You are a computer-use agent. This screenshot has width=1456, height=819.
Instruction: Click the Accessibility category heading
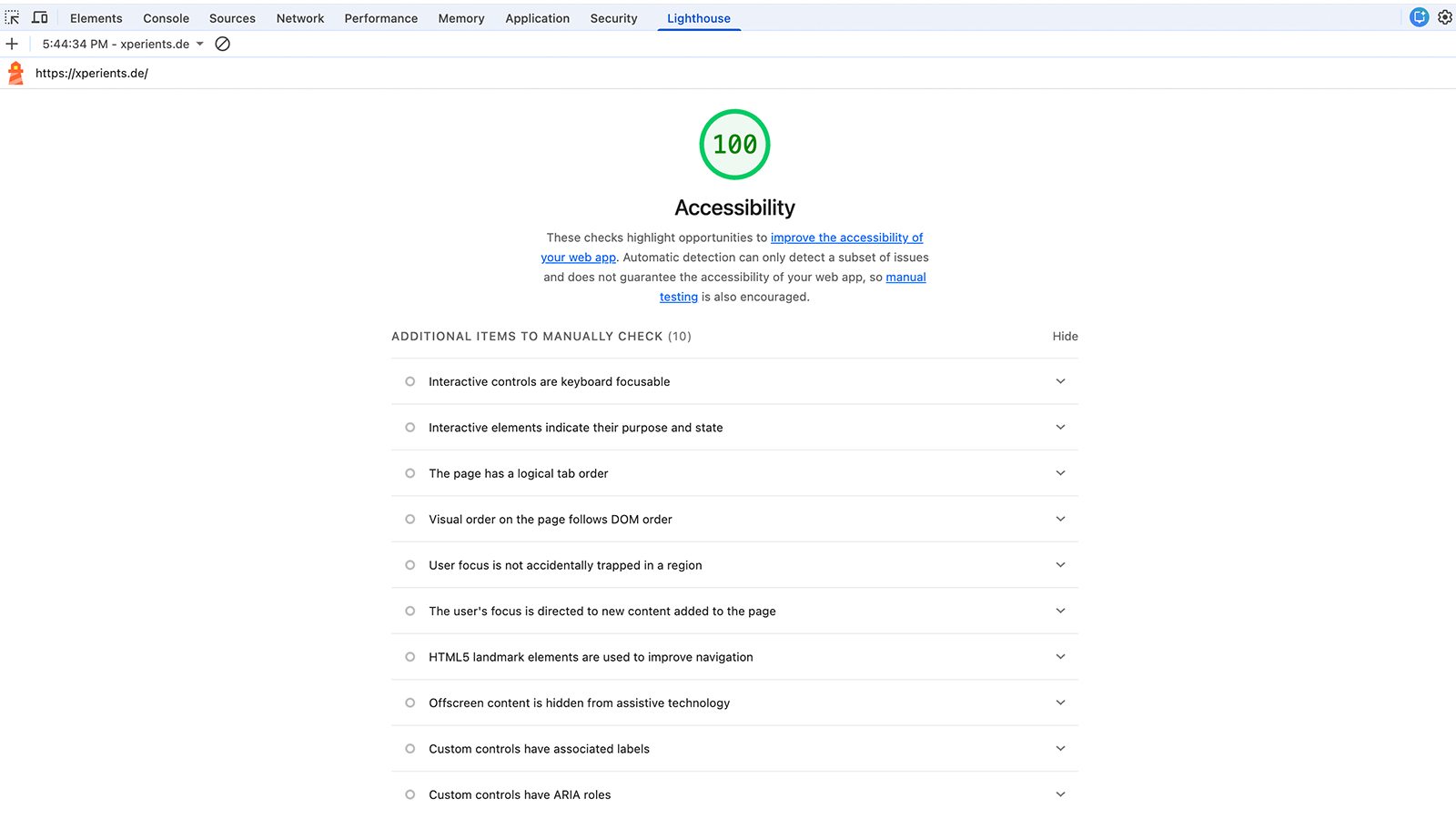[x=735, y=207]
